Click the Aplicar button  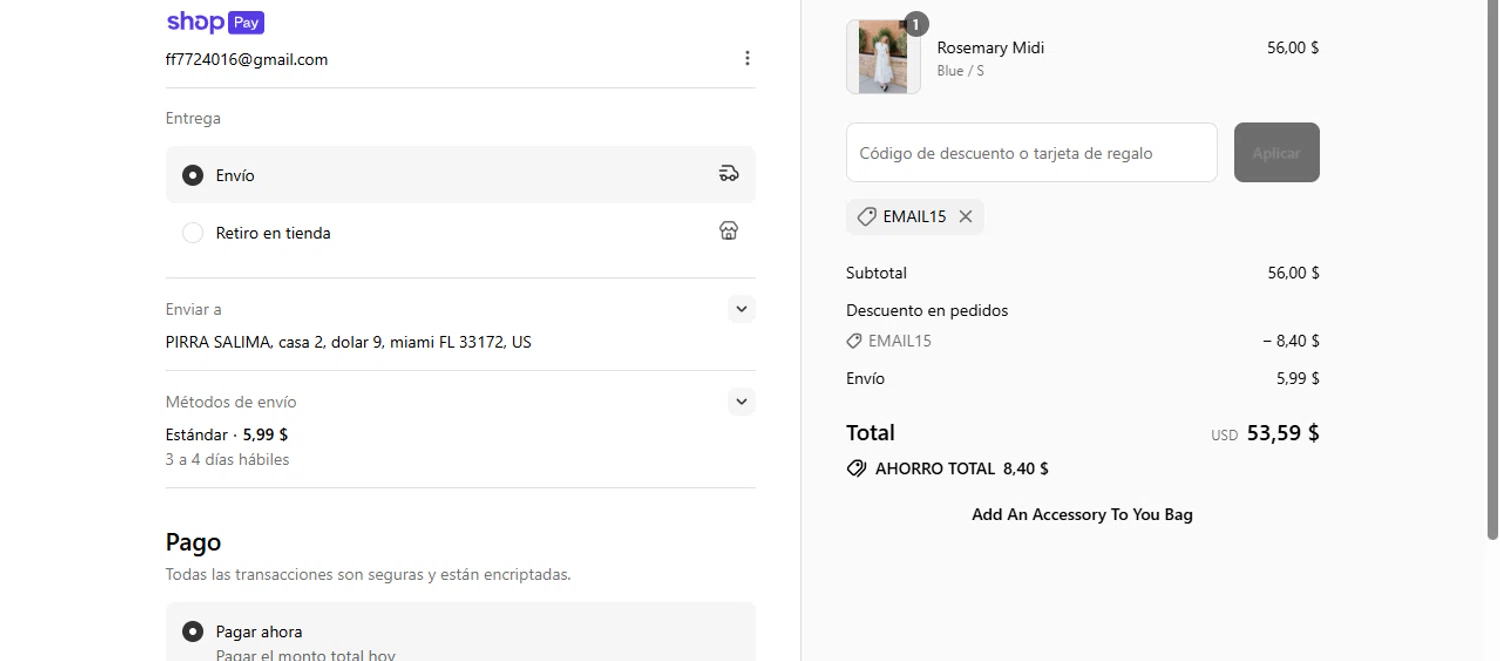tap(1276, 152)
